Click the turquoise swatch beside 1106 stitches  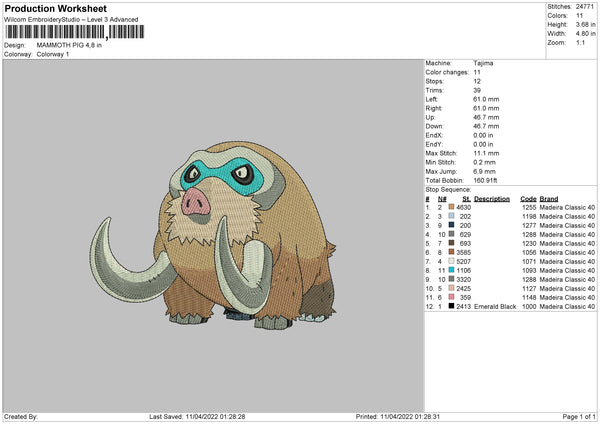point(451,270)
